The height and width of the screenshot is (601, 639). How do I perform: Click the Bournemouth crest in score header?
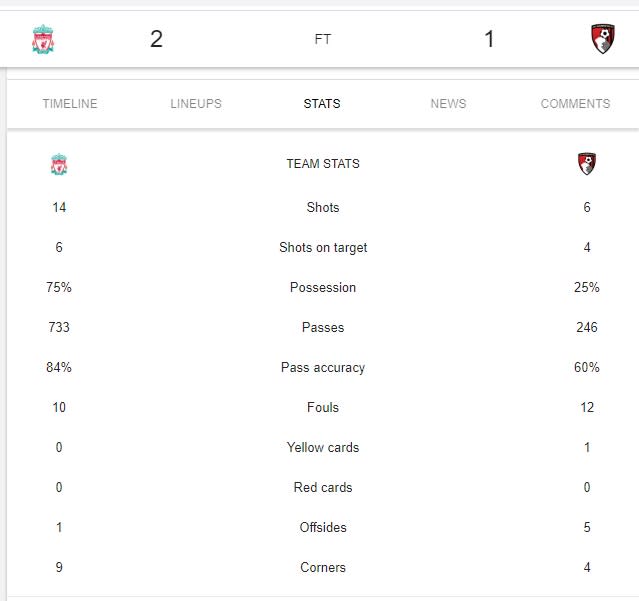point(603,39)
